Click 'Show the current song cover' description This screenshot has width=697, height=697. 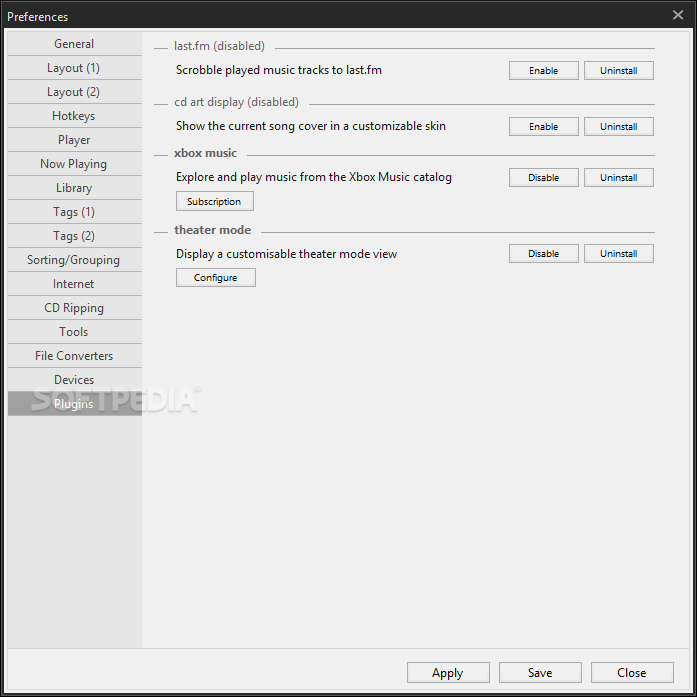311,126
